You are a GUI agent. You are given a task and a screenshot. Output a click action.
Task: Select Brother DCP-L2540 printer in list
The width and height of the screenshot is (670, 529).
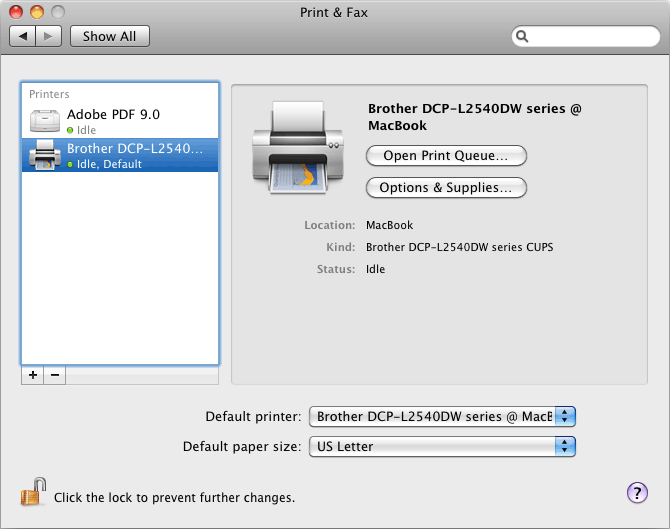120,155
